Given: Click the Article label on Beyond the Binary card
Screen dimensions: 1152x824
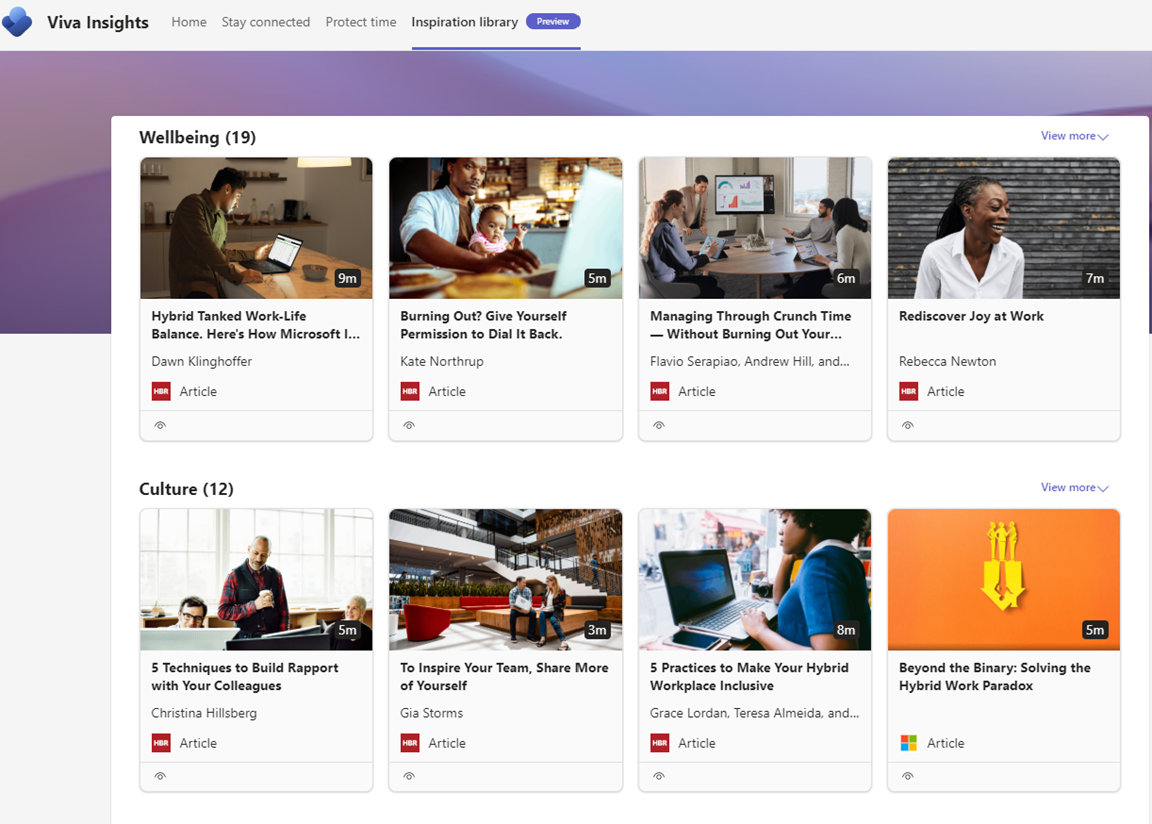Looking at the screenshot, I should pyautogui.click(x=946, y=743).
